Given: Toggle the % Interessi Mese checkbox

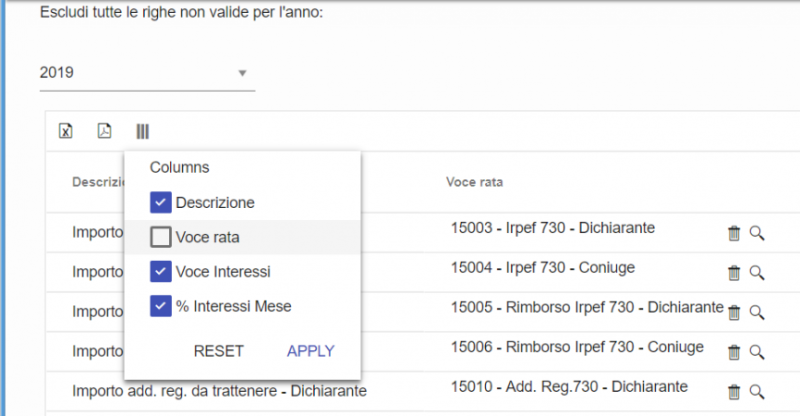Looking at the screenshot, I should coord(161,306).
